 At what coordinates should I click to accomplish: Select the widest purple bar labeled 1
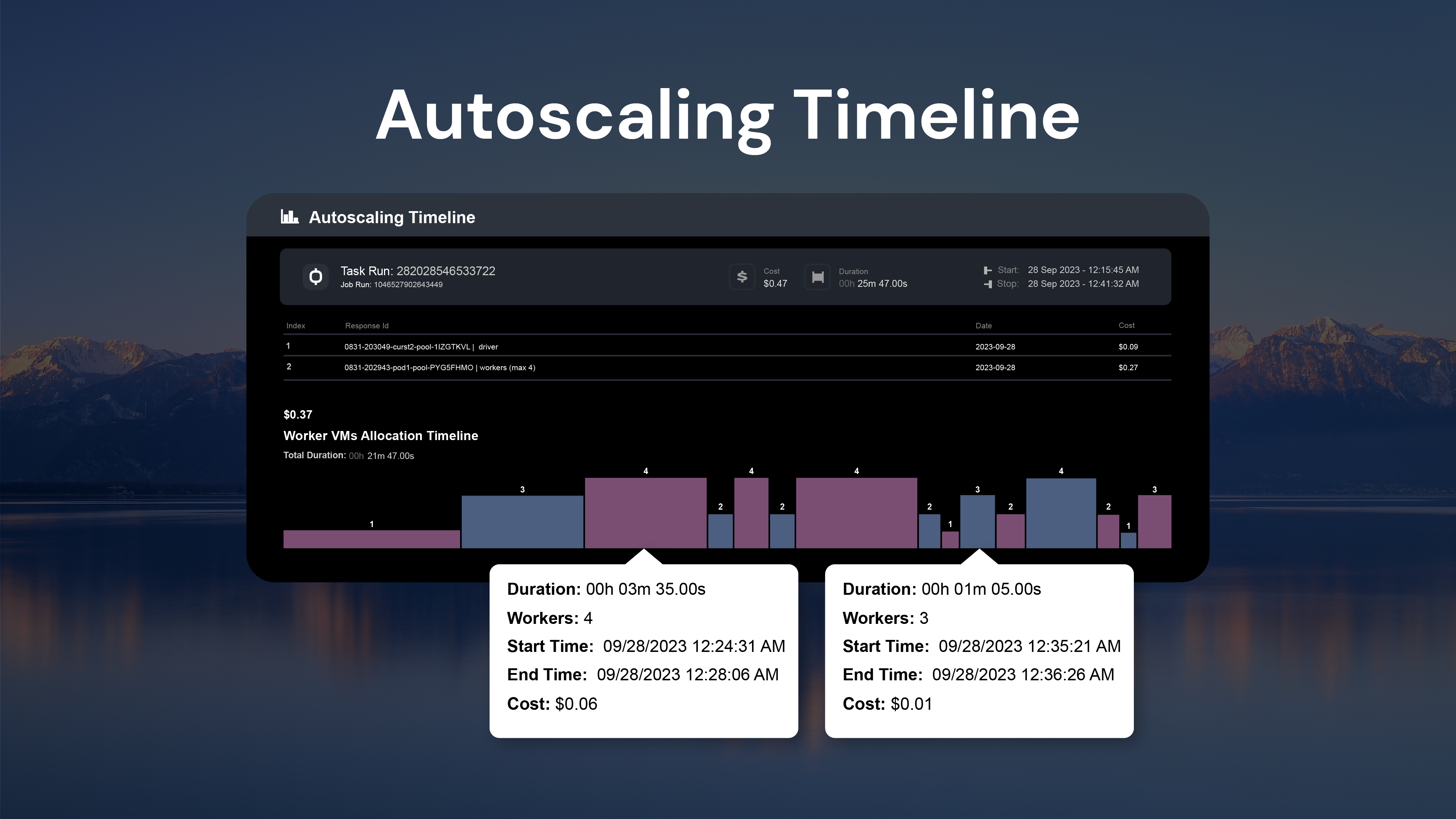point(371,539)
